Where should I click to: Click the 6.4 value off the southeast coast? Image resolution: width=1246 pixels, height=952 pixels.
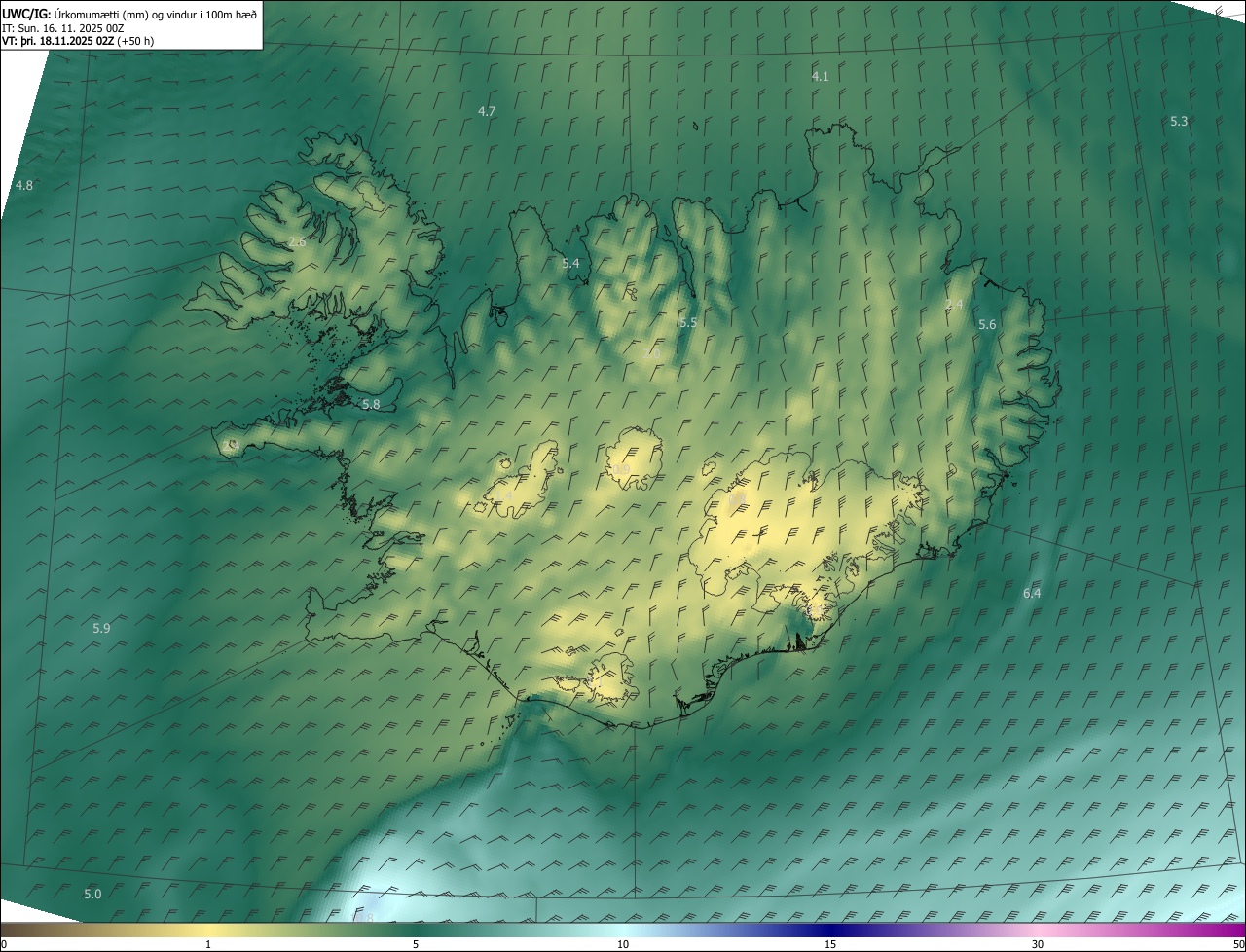[1032, 593]
